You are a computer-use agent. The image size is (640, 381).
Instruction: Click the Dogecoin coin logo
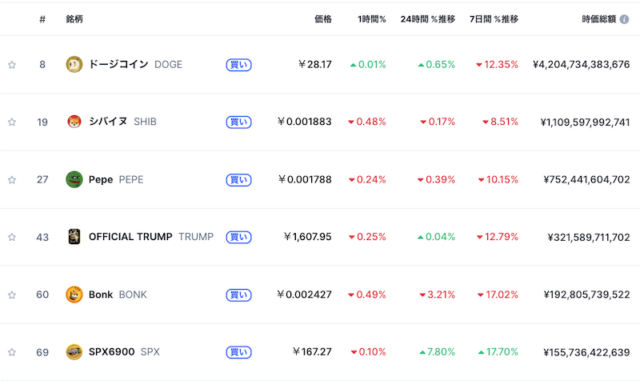74,65
